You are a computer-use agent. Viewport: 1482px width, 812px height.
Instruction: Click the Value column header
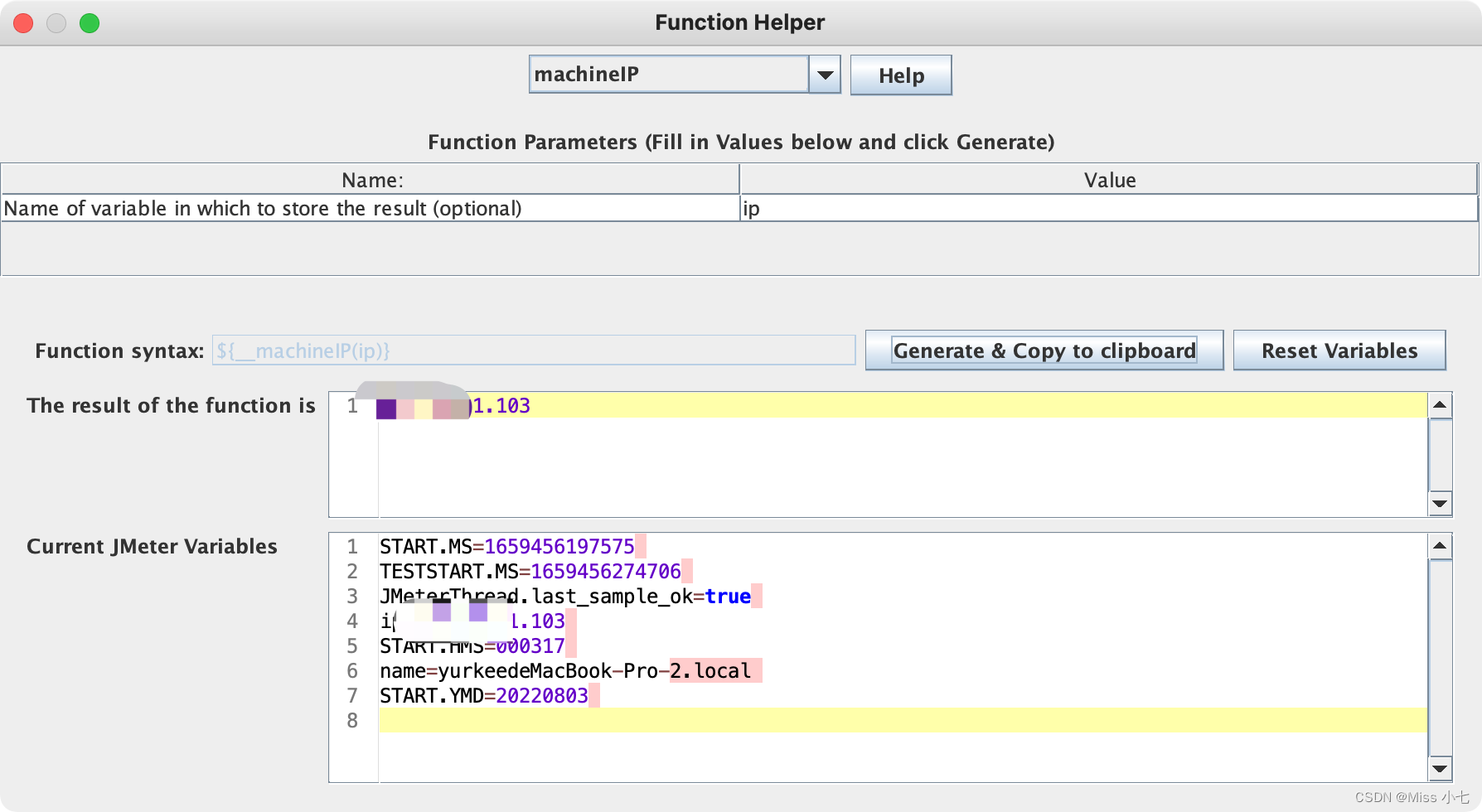click(1108, 180)
